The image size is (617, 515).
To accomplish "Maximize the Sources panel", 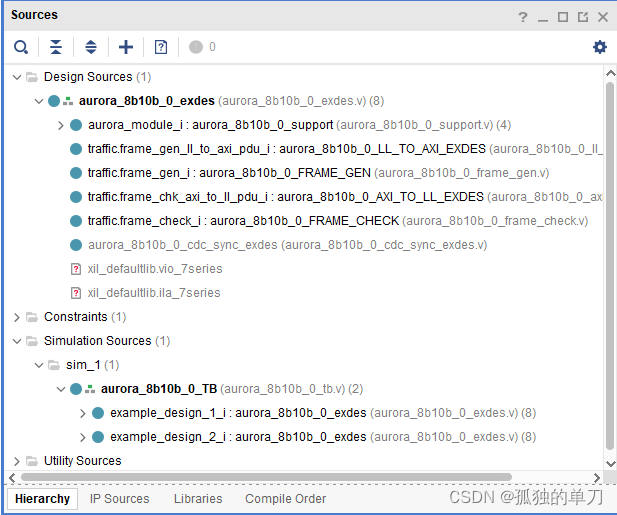I will [563, 17].
